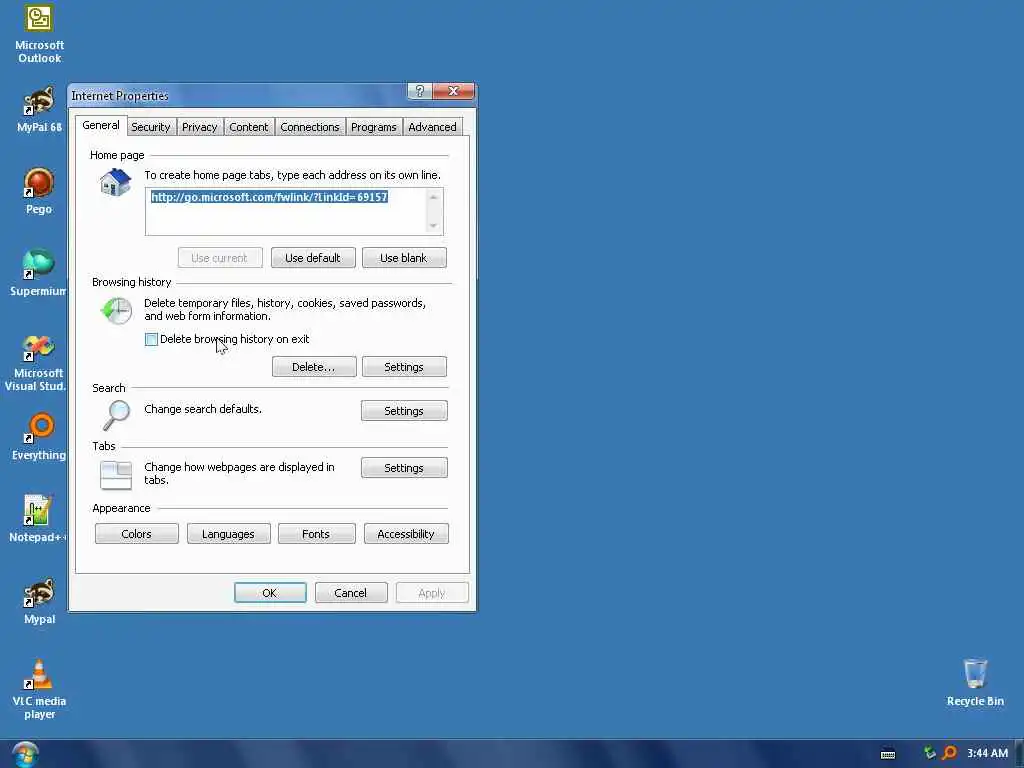
Task: Select the Recycle Bin icon
Action: tap(975, 682)
